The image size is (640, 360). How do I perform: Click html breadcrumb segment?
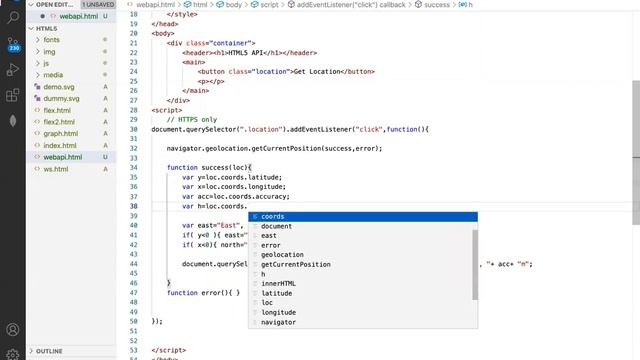click(200, 4)
